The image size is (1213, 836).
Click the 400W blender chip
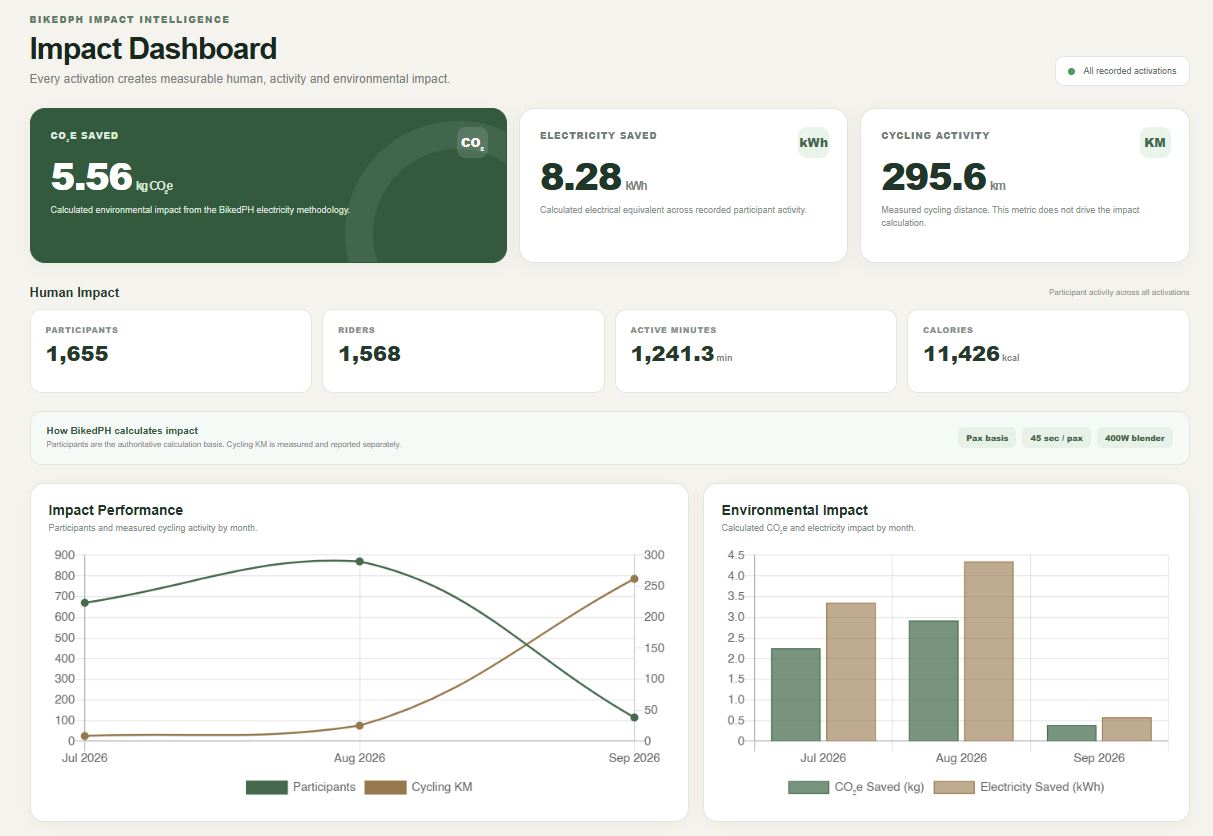pos(1134,438)
